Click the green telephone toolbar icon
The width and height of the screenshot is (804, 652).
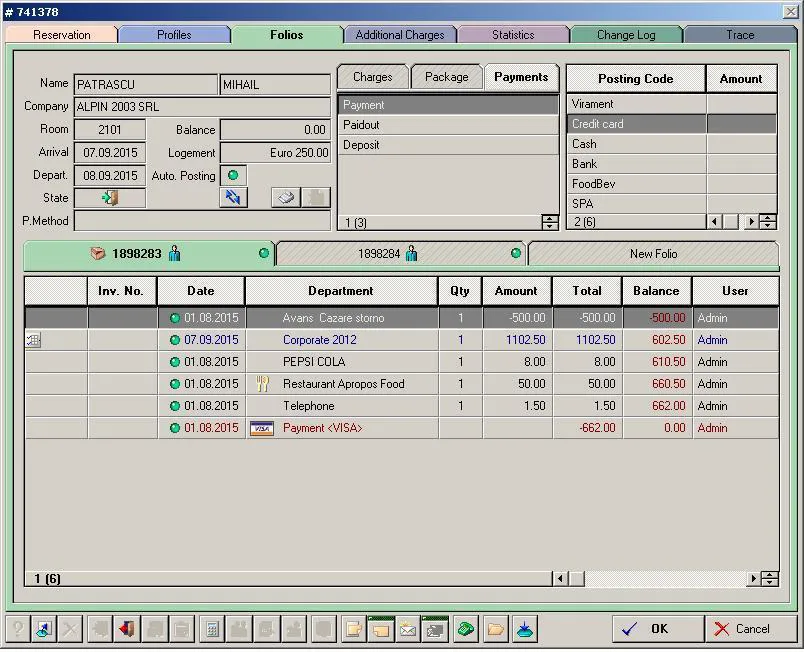(466, 629)
